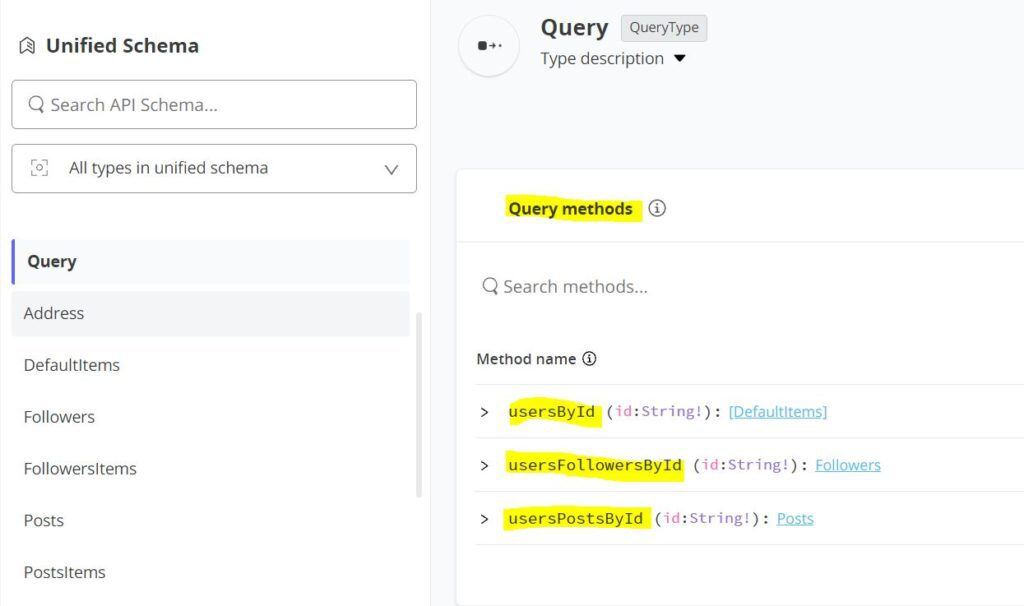Select PostsItems in the schema sidebar
The width and height of the screenshot is (1024, 606).
pyautogui.click(x=64, y=572)
